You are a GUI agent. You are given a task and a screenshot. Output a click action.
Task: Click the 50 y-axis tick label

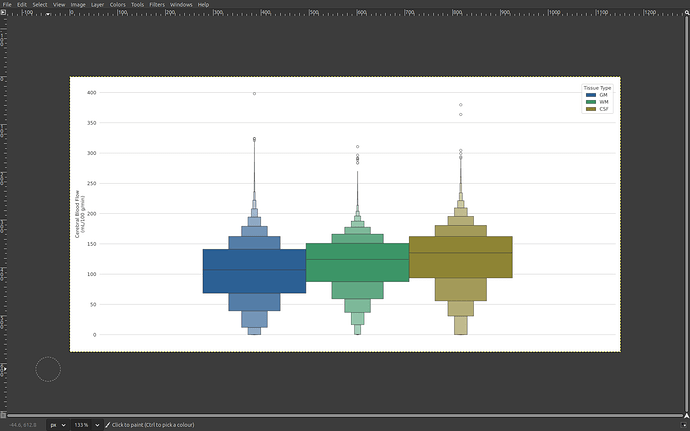[93, 305]
